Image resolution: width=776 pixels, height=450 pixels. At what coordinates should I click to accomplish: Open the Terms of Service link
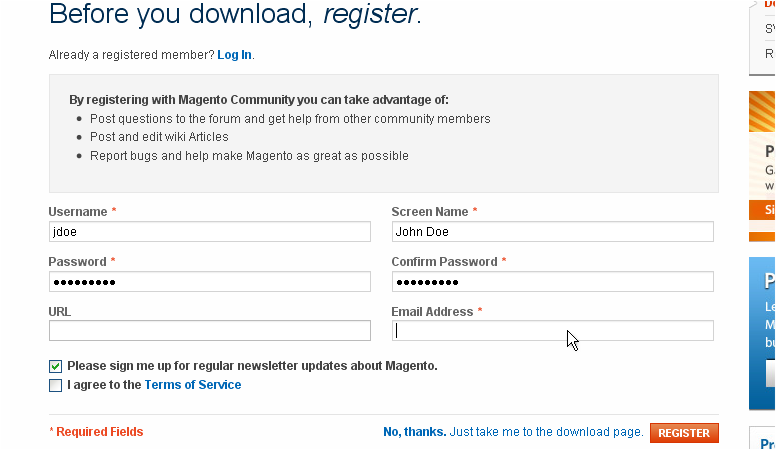(192, 385)
